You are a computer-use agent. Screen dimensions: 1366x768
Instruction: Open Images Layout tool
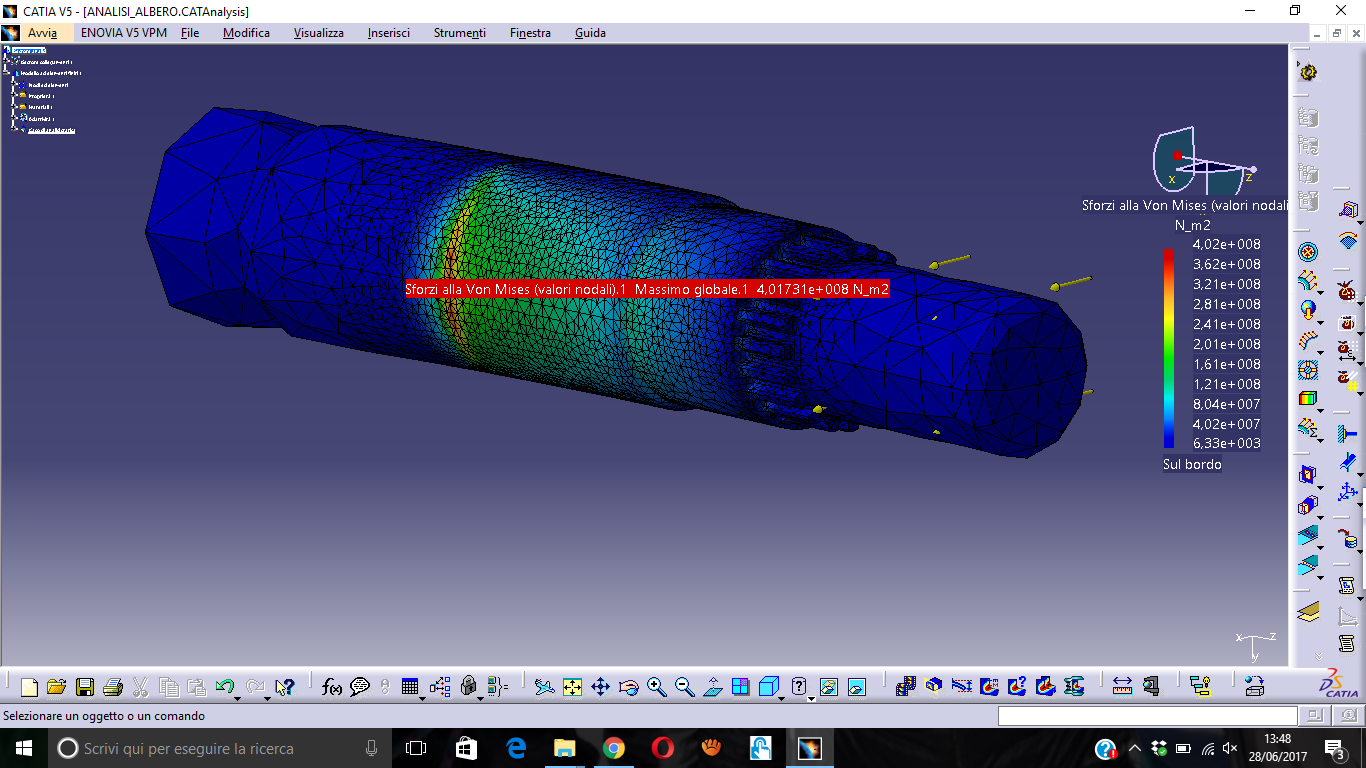coord(1045,687)
